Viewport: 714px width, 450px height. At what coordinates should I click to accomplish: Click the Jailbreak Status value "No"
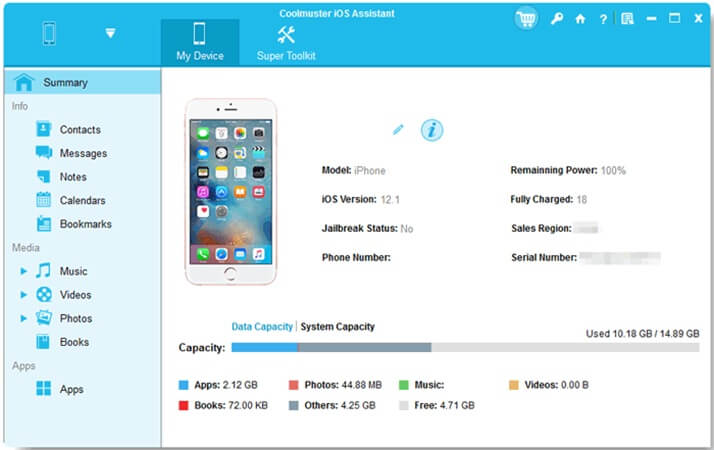(x=407, y=229)
